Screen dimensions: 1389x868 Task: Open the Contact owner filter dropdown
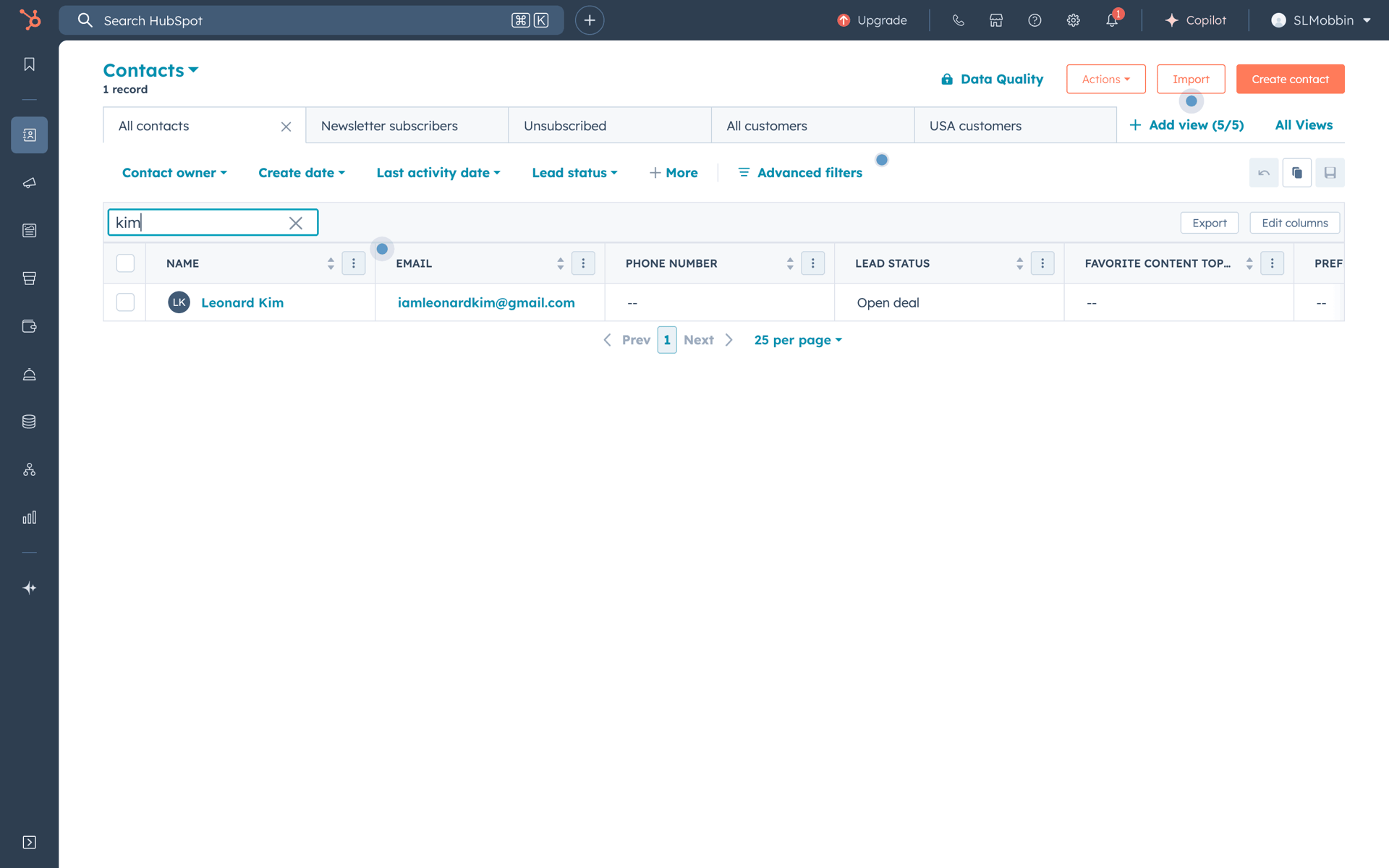(174, 173)
